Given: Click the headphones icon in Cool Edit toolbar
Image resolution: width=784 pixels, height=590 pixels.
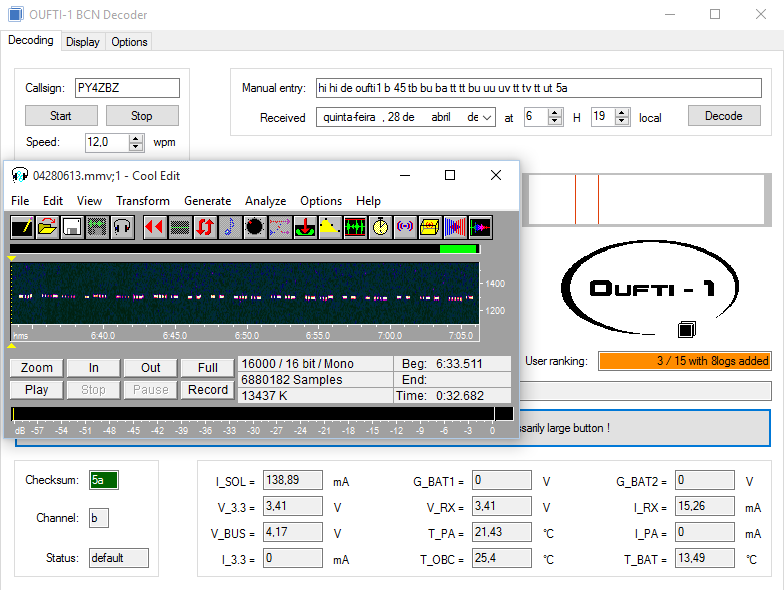Looking at the screenshot, I should [x=122, y=227].
